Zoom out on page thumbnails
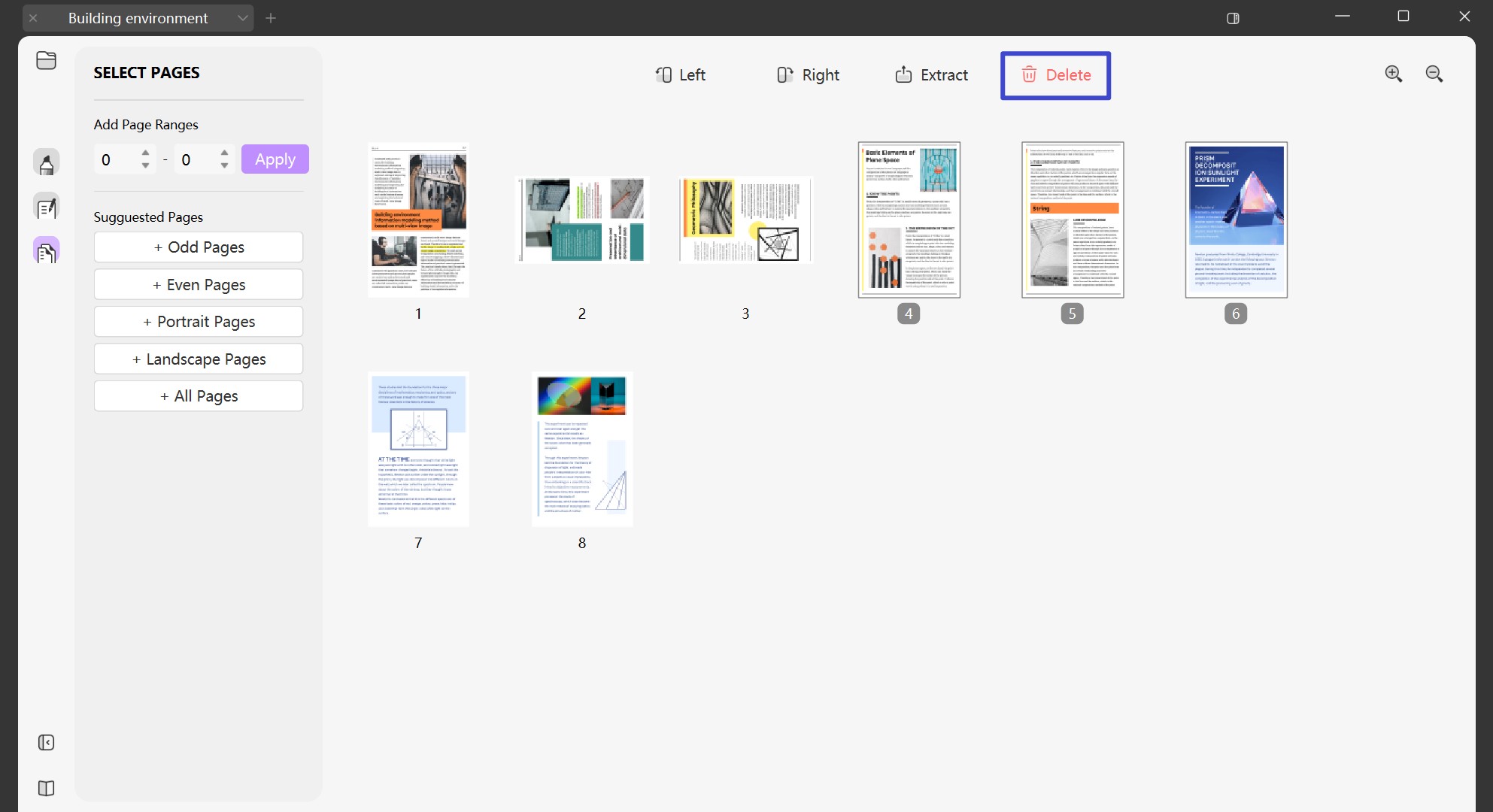1493x812 pixels. tap(1434, 74)
